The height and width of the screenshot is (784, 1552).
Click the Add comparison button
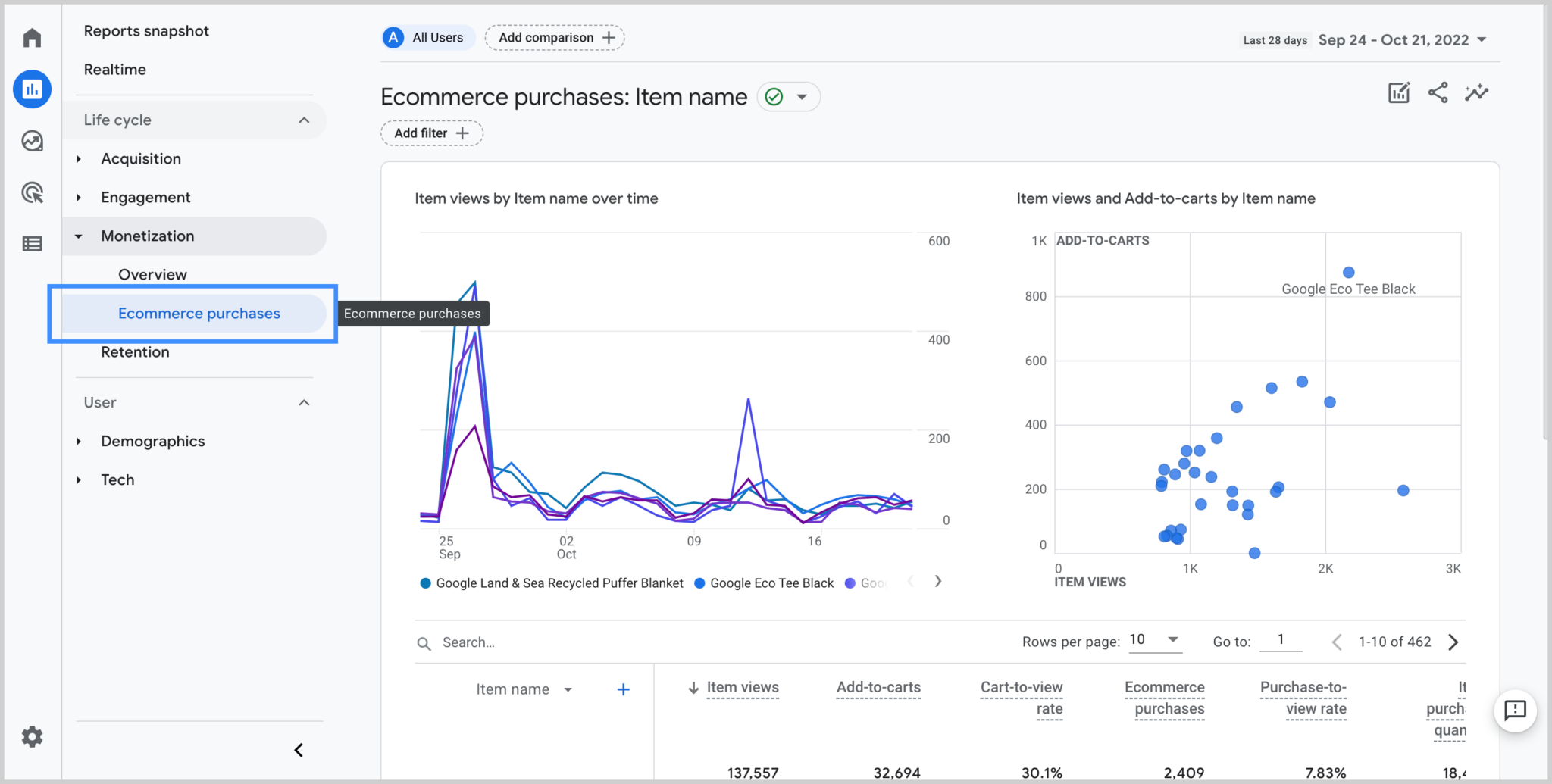[554, 37]
